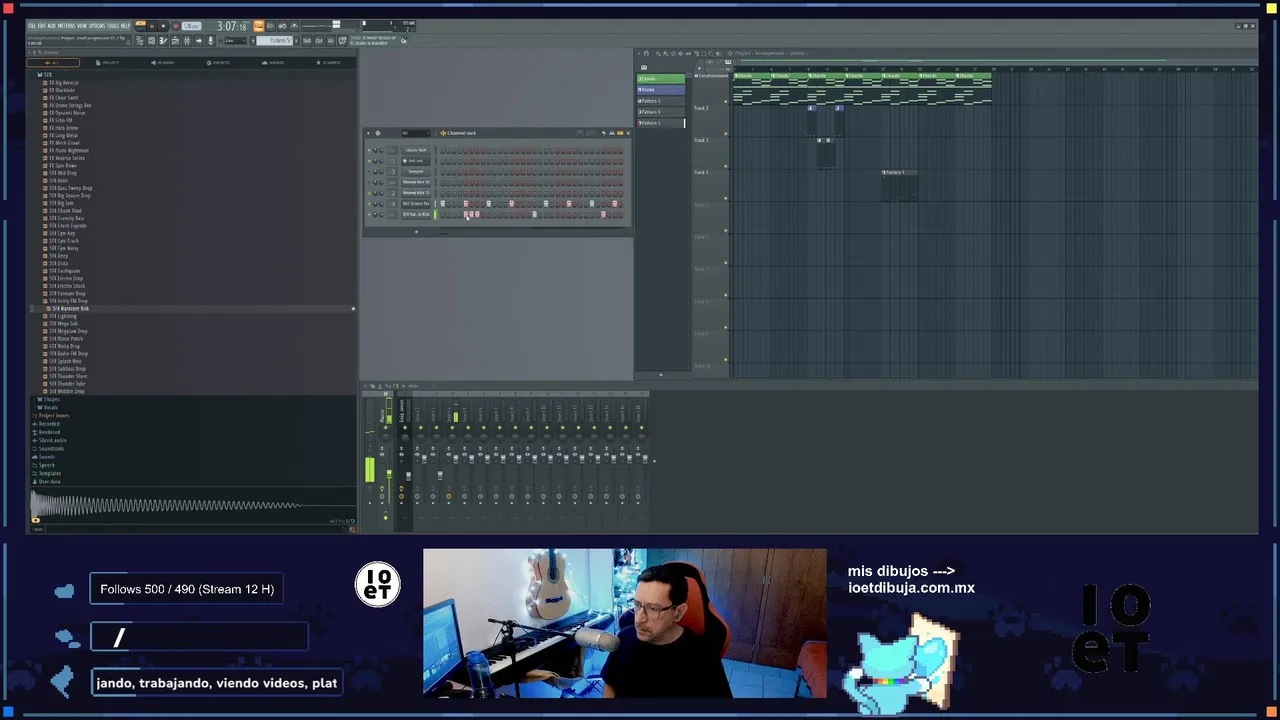1280x720 pixels.
Task: Select FX Big Reverse sample
Action: coord(66,83)
